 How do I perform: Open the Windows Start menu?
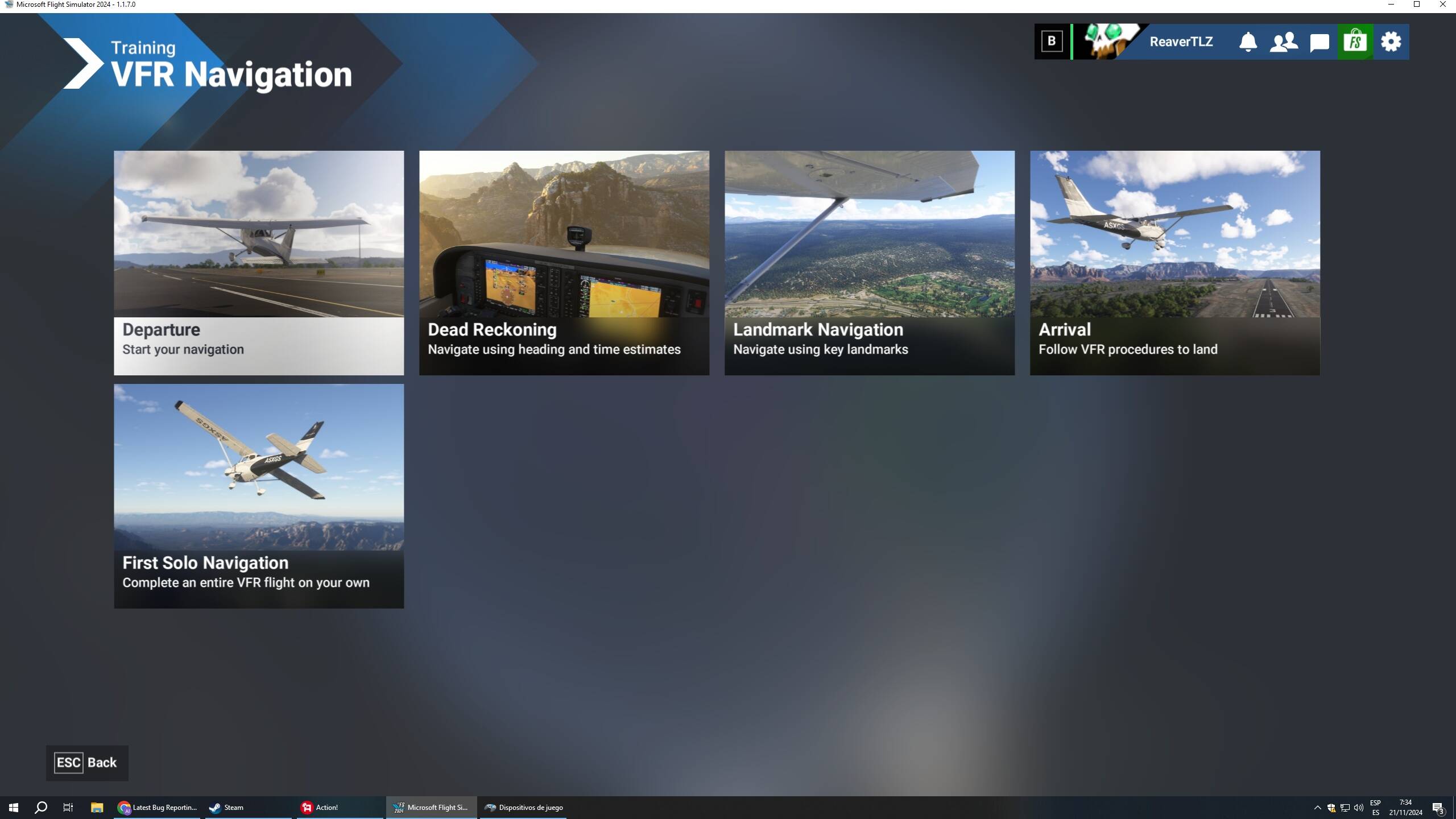[14, 807]
